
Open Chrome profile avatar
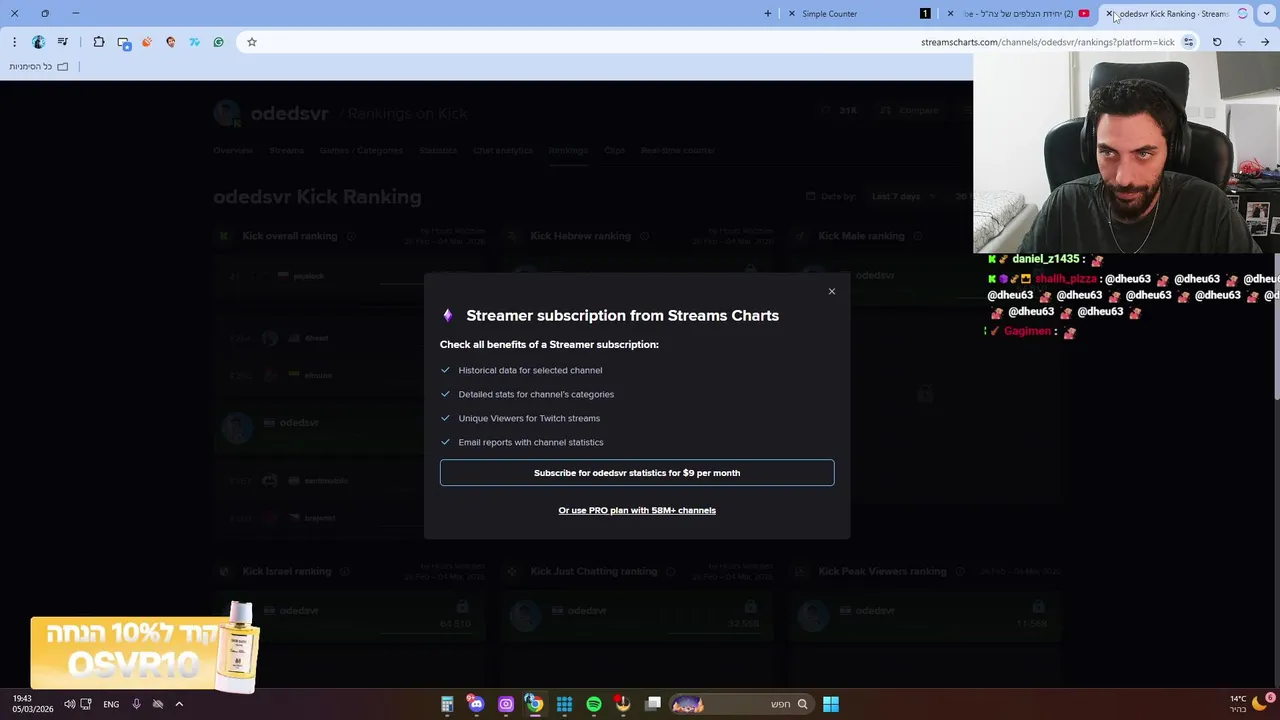38,42
